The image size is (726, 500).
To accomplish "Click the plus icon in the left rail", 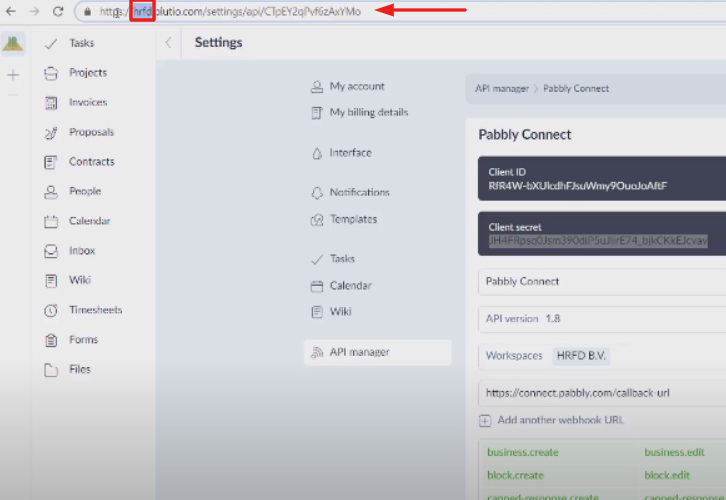I will pos(13,75).
